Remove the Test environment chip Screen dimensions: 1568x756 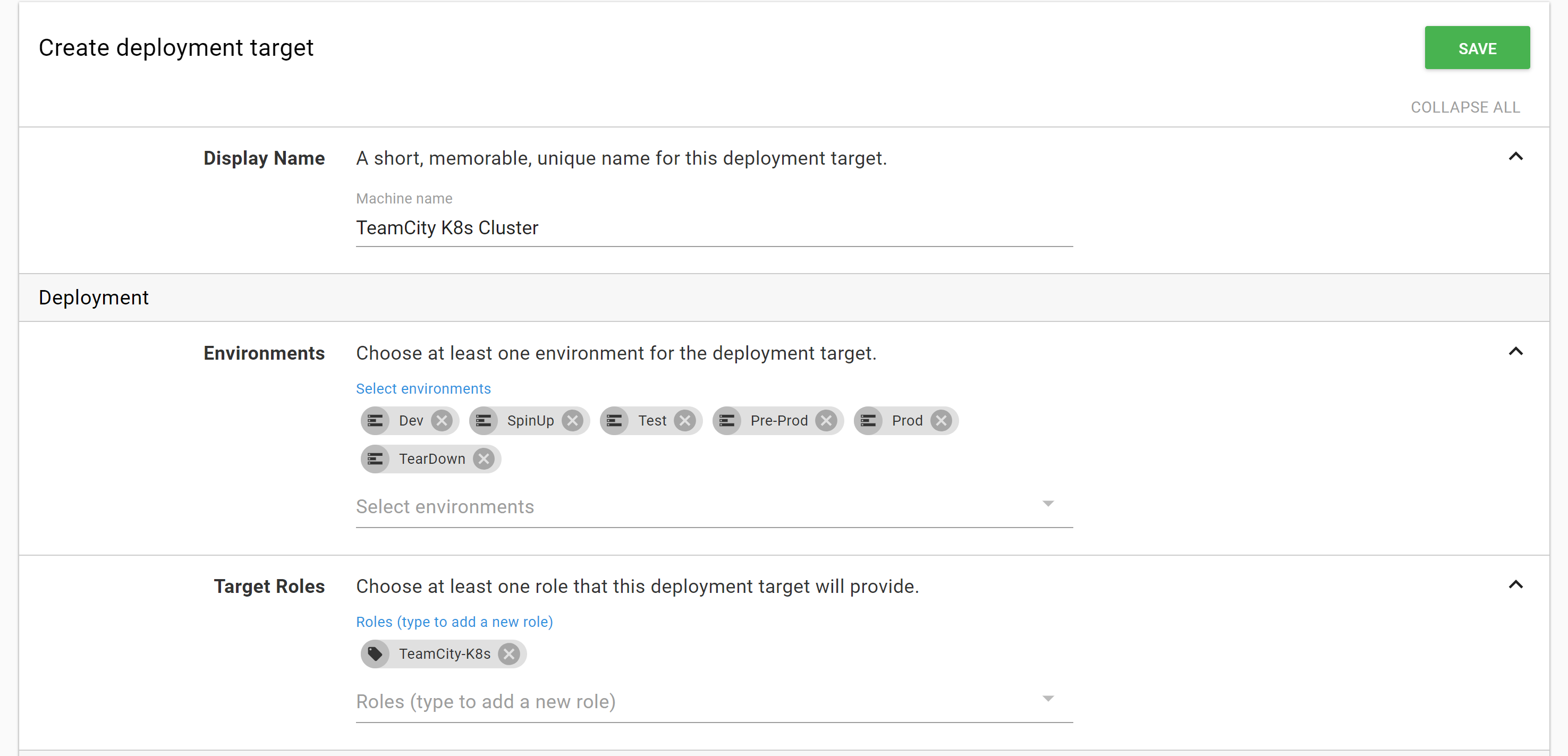tap(685, 421)
